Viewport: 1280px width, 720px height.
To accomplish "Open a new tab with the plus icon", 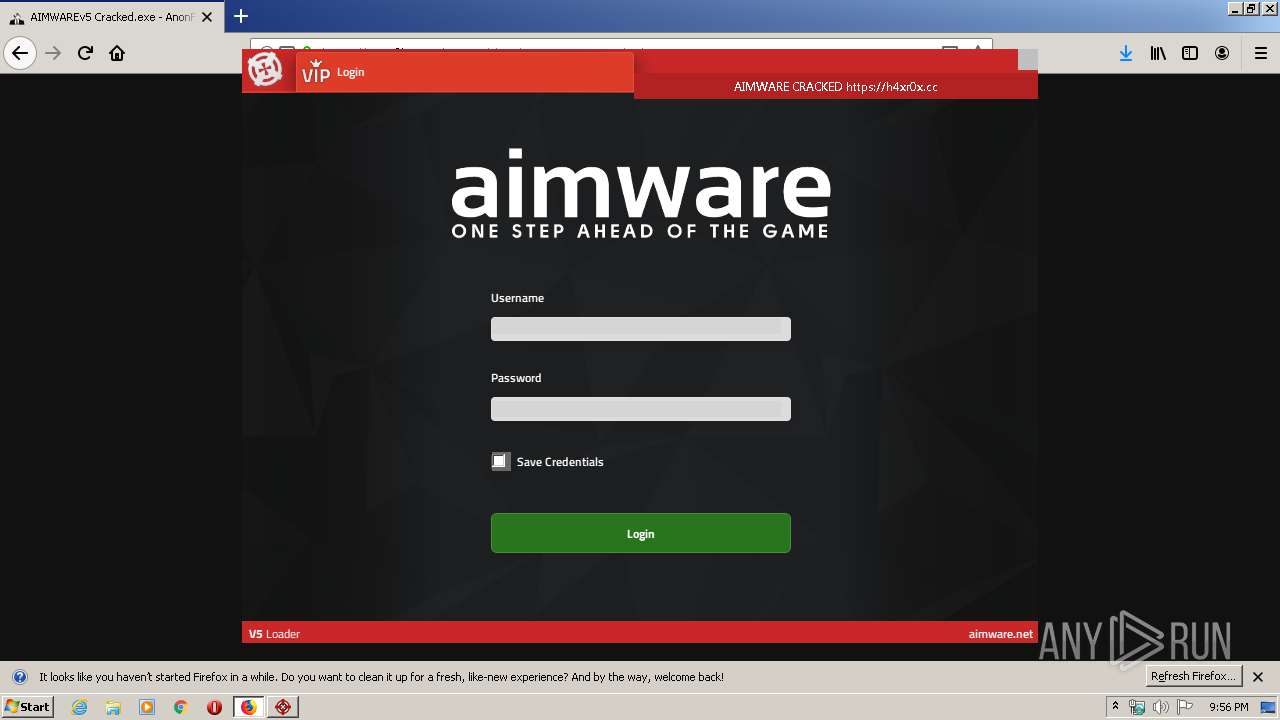I will 241,16.
